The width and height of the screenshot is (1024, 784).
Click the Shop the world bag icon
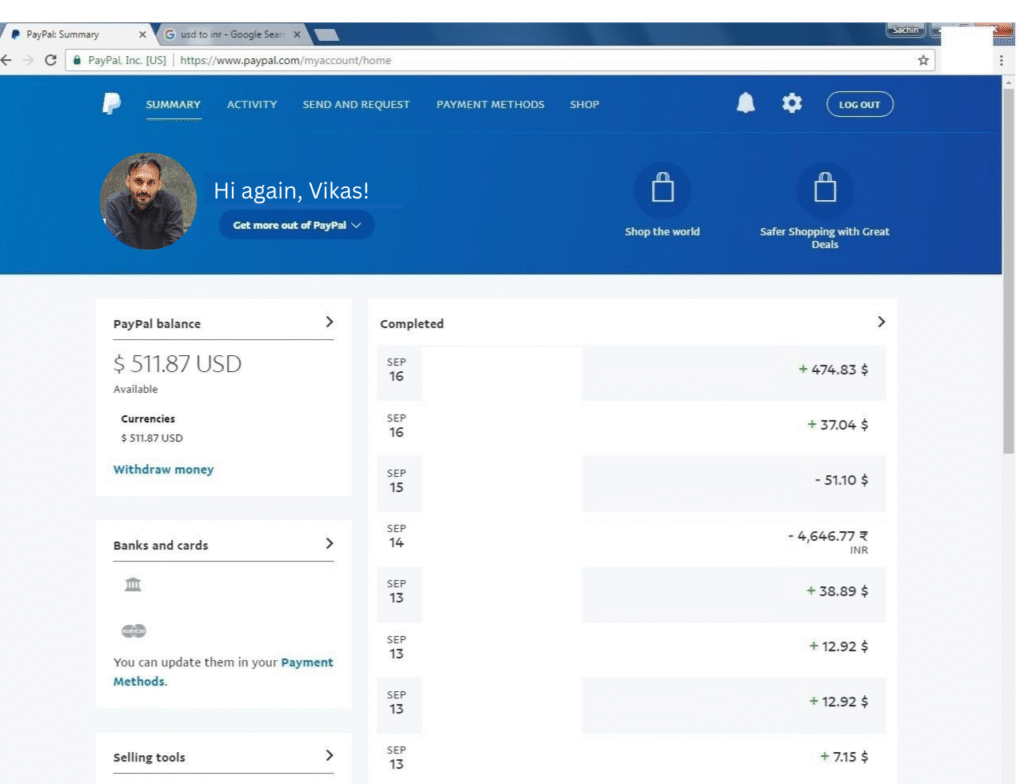662,188
